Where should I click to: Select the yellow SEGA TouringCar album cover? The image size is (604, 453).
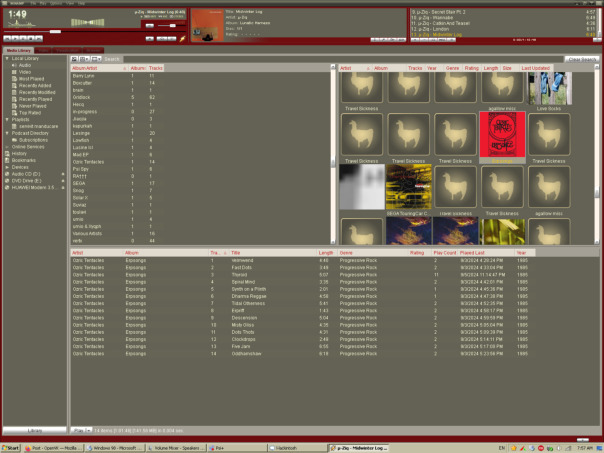click(x=408, y=186)
